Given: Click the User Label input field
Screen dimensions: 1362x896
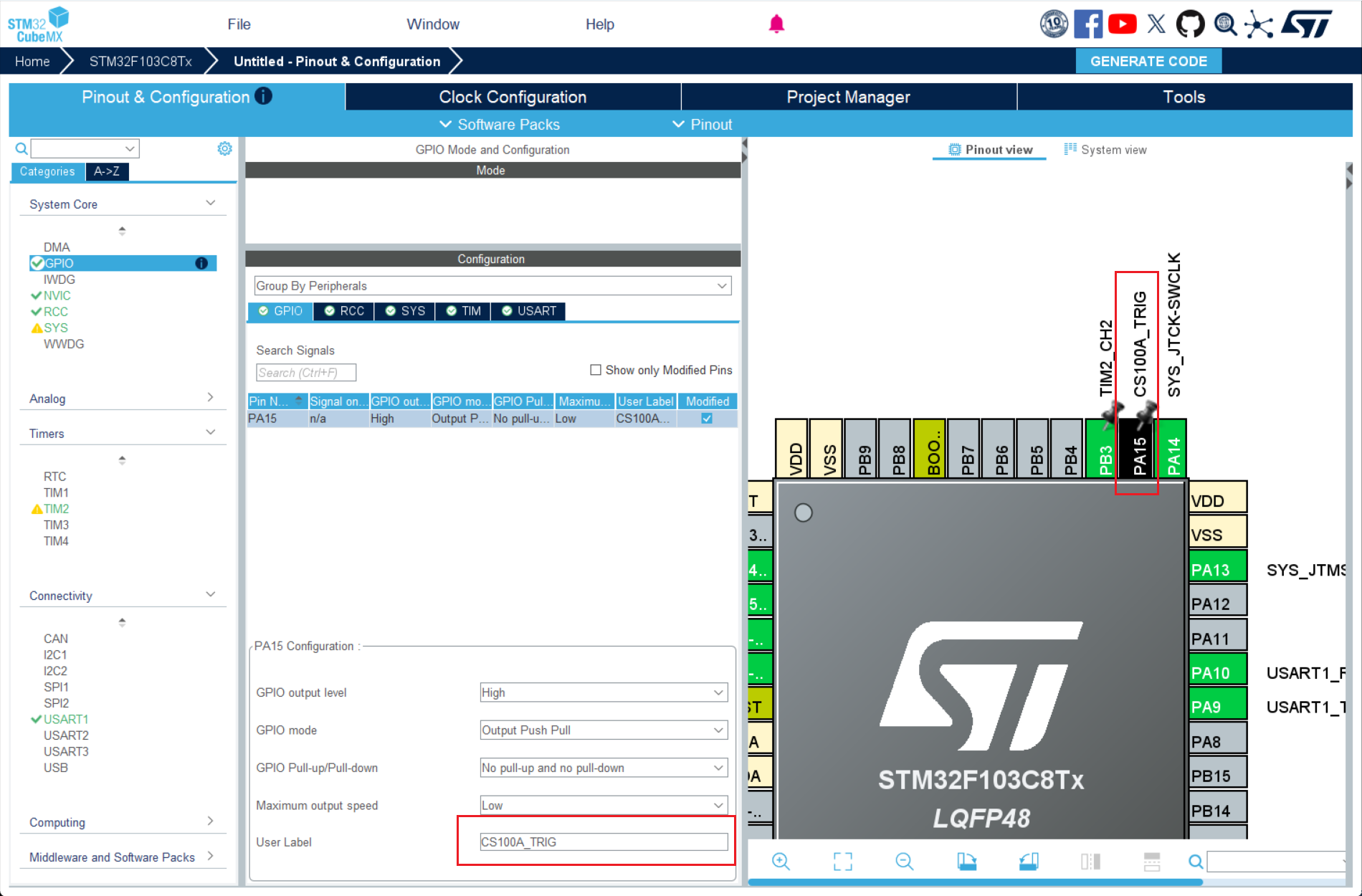Looking at the screenshot, I should click(x=604, y=842).
